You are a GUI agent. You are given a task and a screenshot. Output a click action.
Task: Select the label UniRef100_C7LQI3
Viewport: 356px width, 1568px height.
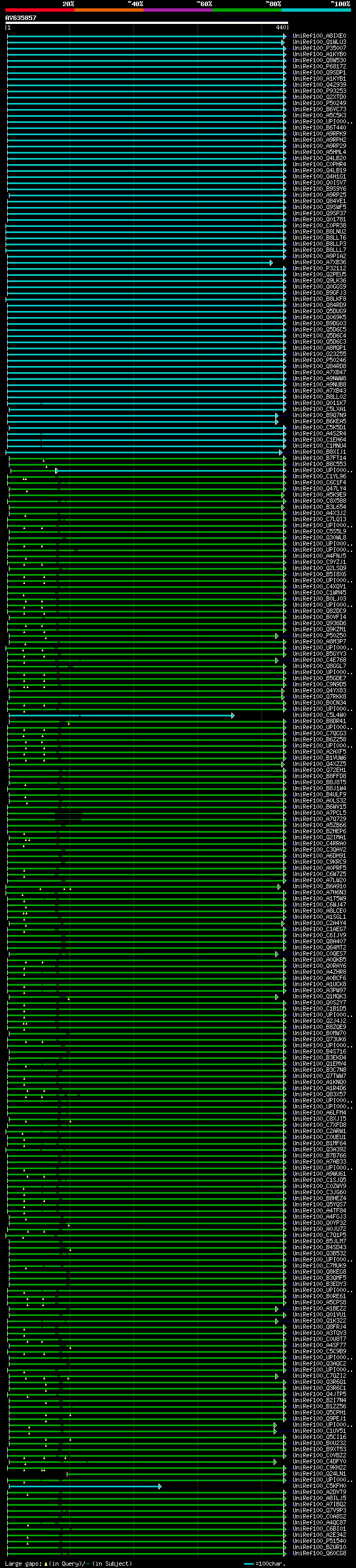click(x=319, y=519)
